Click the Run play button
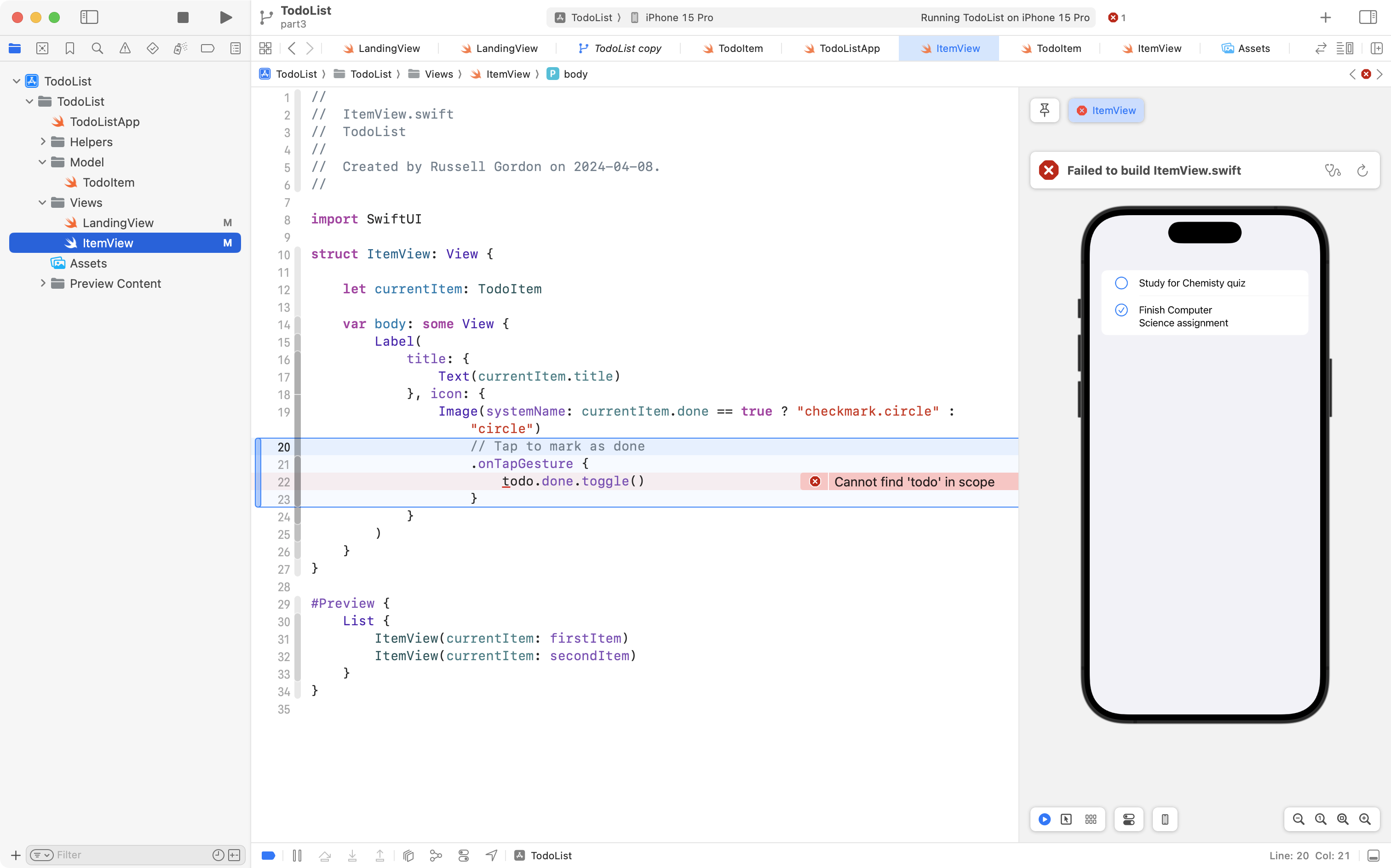The height and width of the screenshot is (868, 1391). [x=226, y=17]
